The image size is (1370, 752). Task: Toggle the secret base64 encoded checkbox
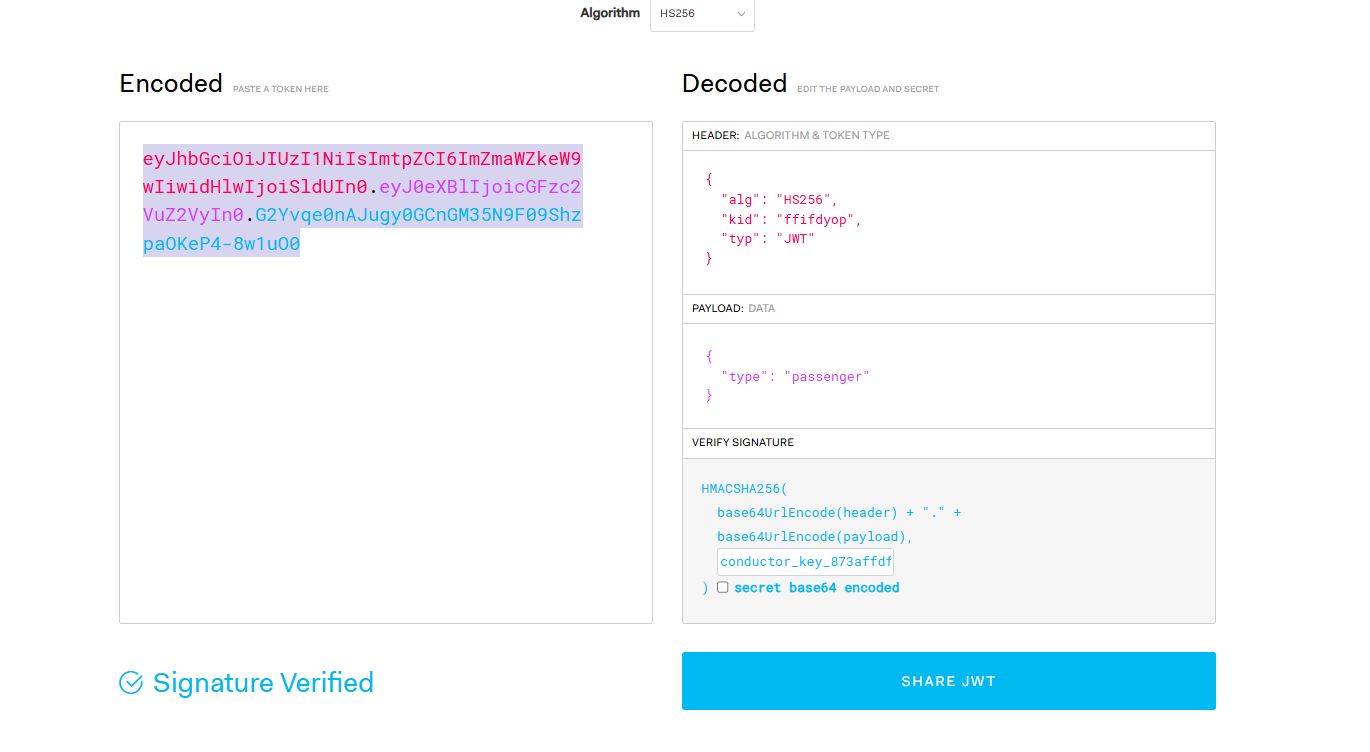tap(722, 588)
